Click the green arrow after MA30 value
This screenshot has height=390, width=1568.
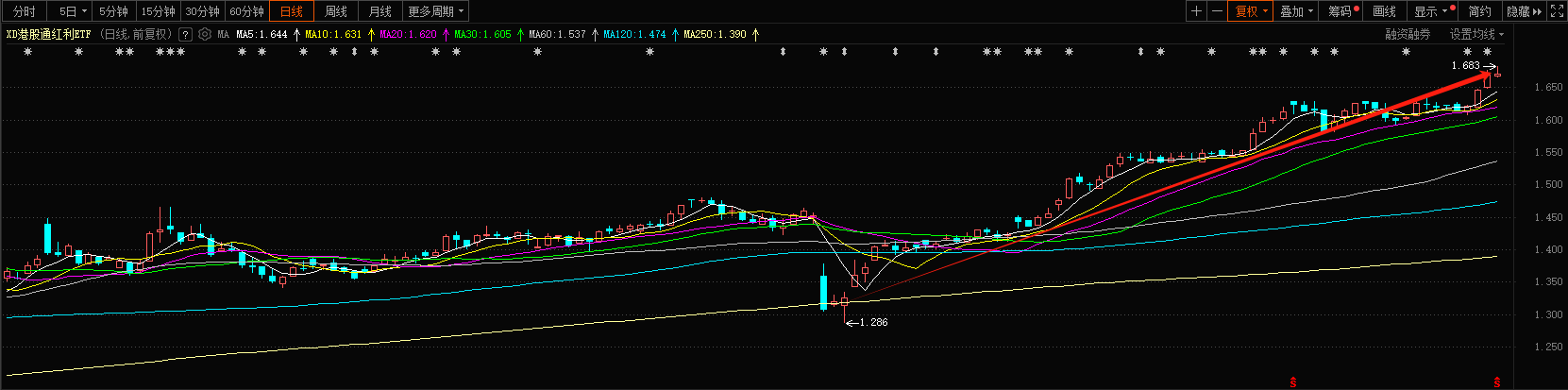pos(520,34)
